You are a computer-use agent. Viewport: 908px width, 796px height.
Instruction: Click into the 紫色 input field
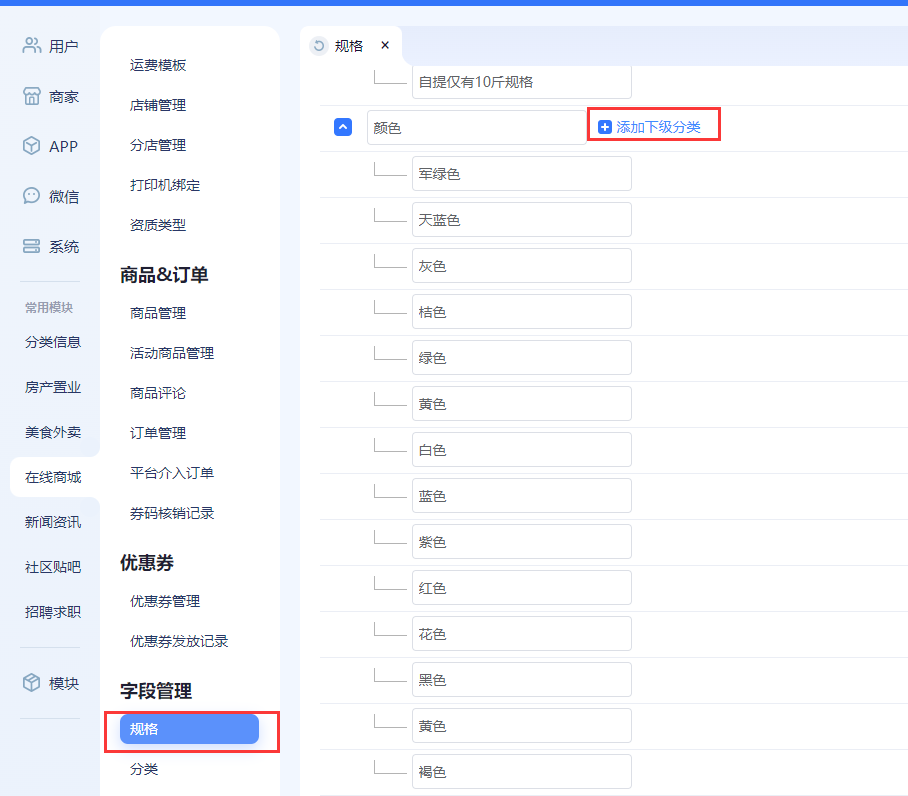(x=522, y=542)
